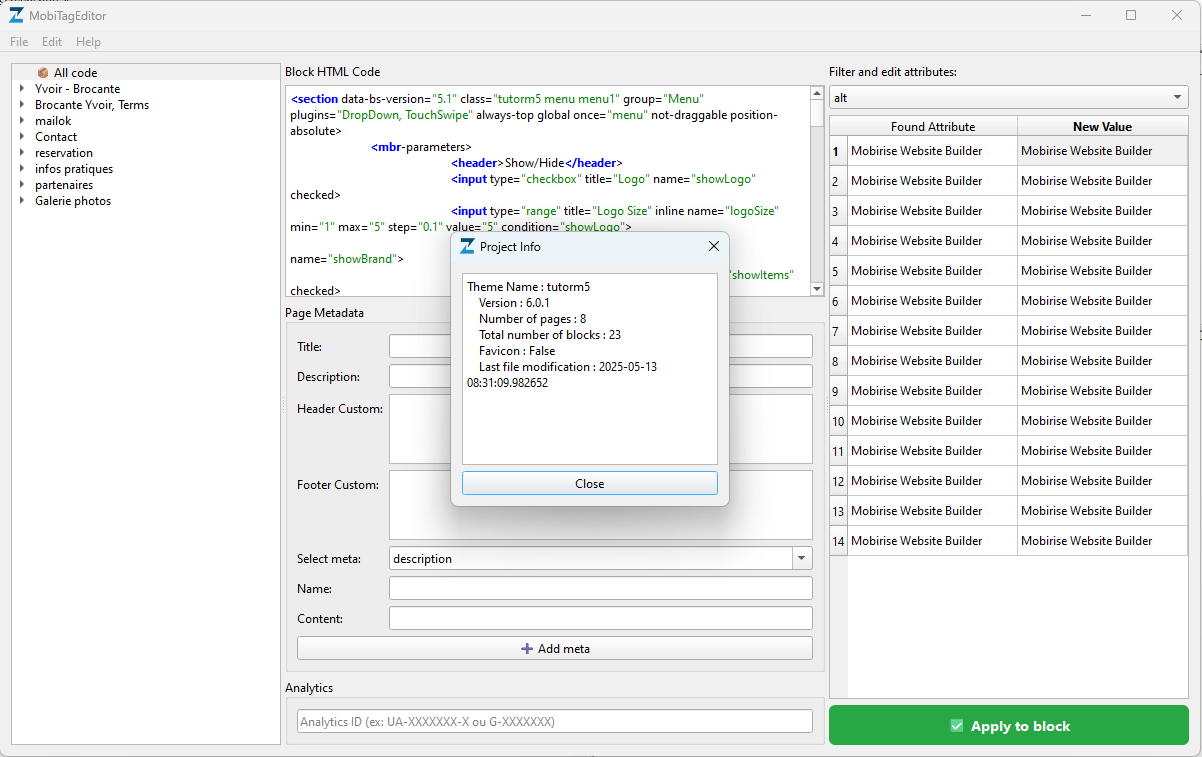Open the Edit menu
Image resolution: width=1202 pixels, height=757 pixels.
click(52, 42)
